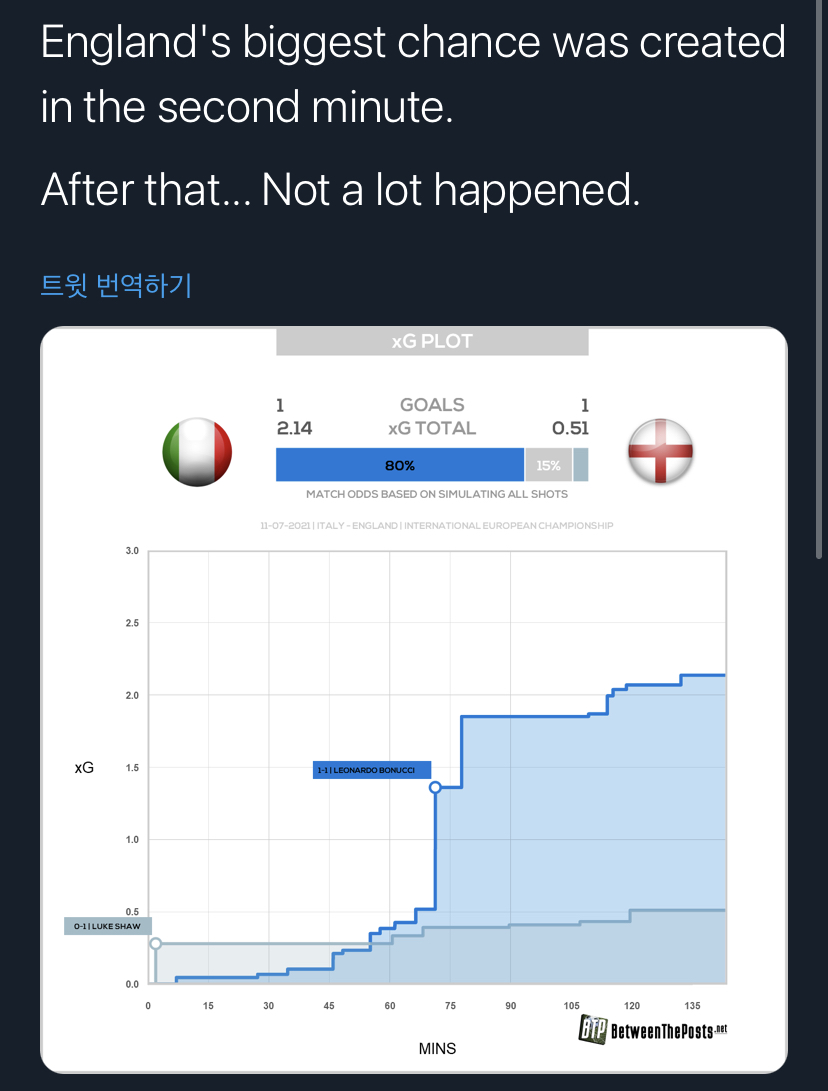Click the '0-1 | LUKE SHAW' label

(108, 926)
